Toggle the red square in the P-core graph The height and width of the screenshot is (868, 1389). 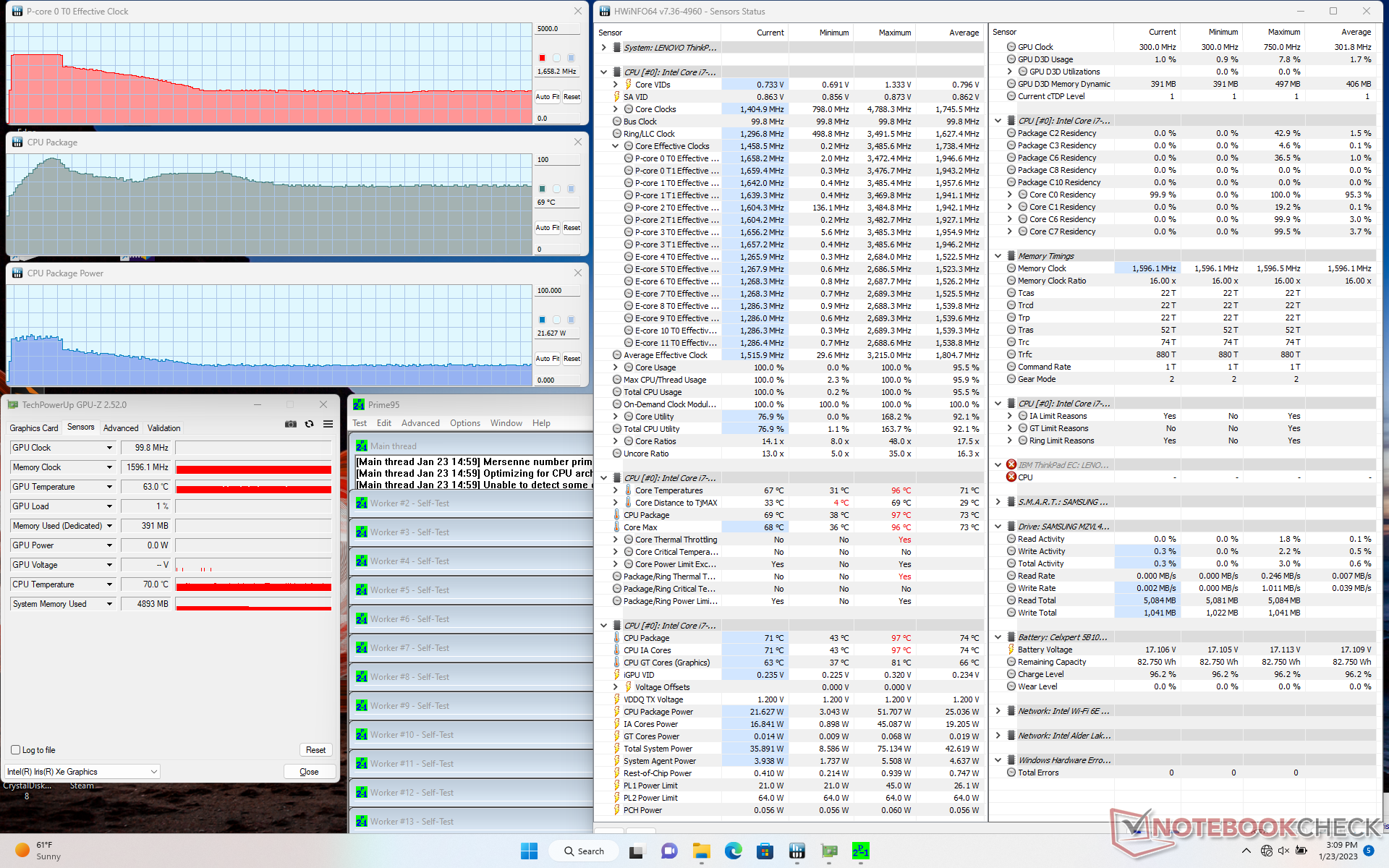pos(542,58)
